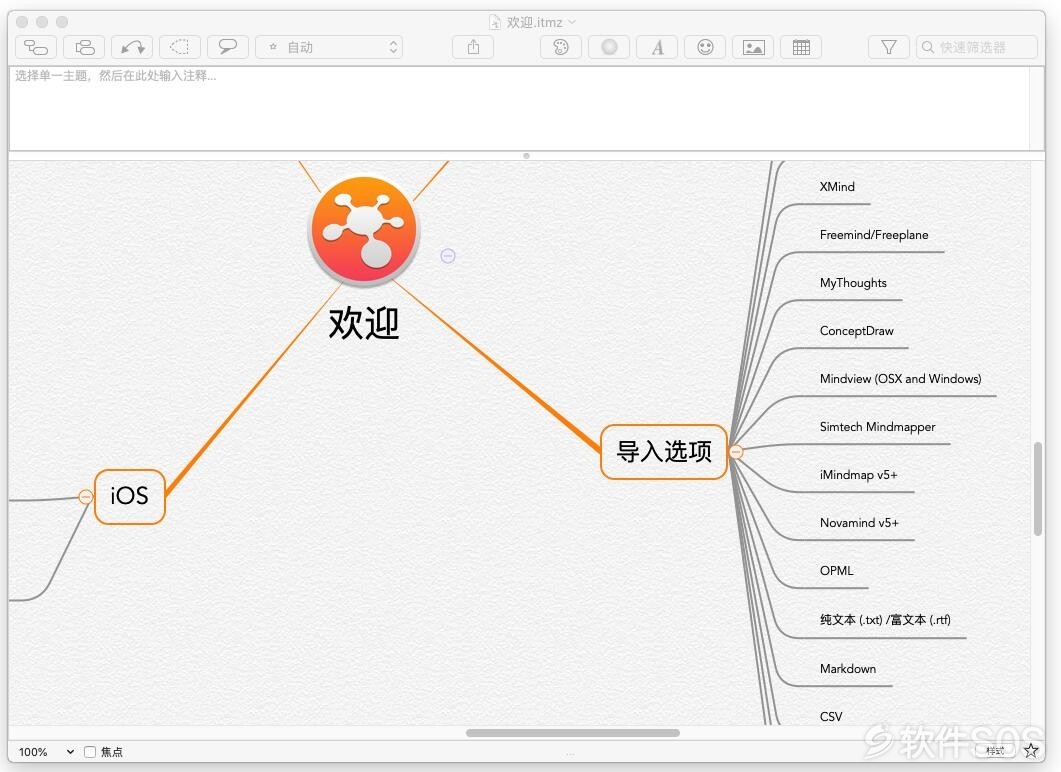Add a new child topic toolbar icon
The image size is (1061, 772).
(x=36, y=47)
